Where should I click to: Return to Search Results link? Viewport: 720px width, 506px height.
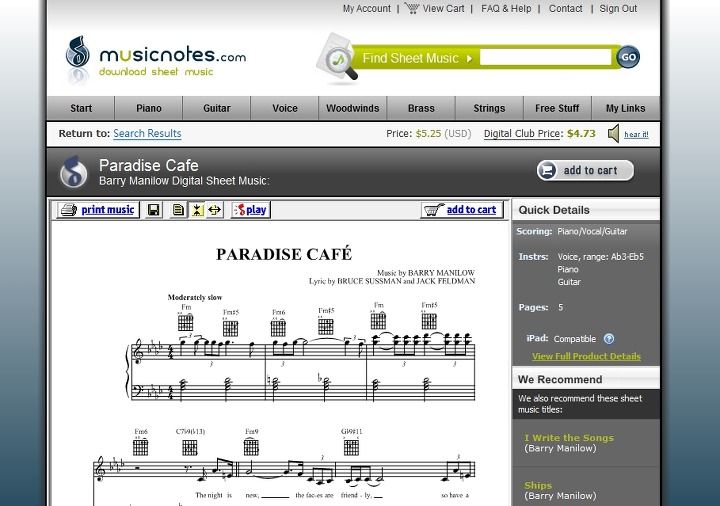pyautogui.click(x=147, y=134)
